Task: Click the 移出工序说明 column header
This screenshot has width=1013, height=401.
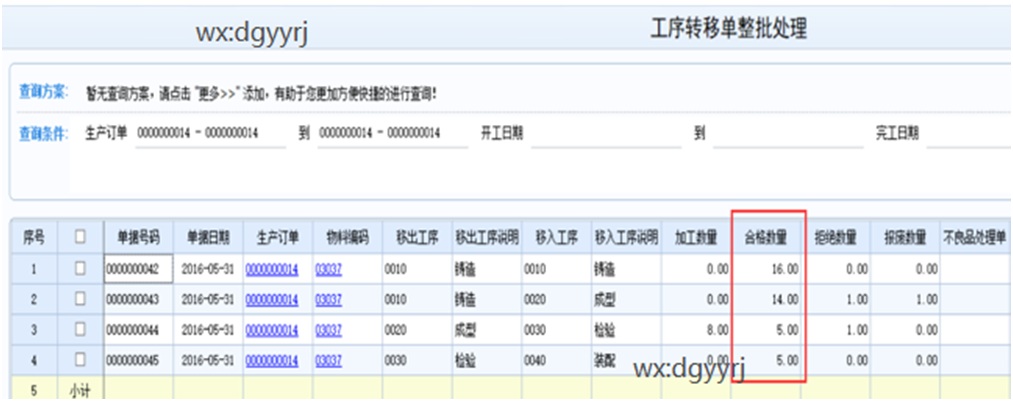Action: [x=487, y=238]
